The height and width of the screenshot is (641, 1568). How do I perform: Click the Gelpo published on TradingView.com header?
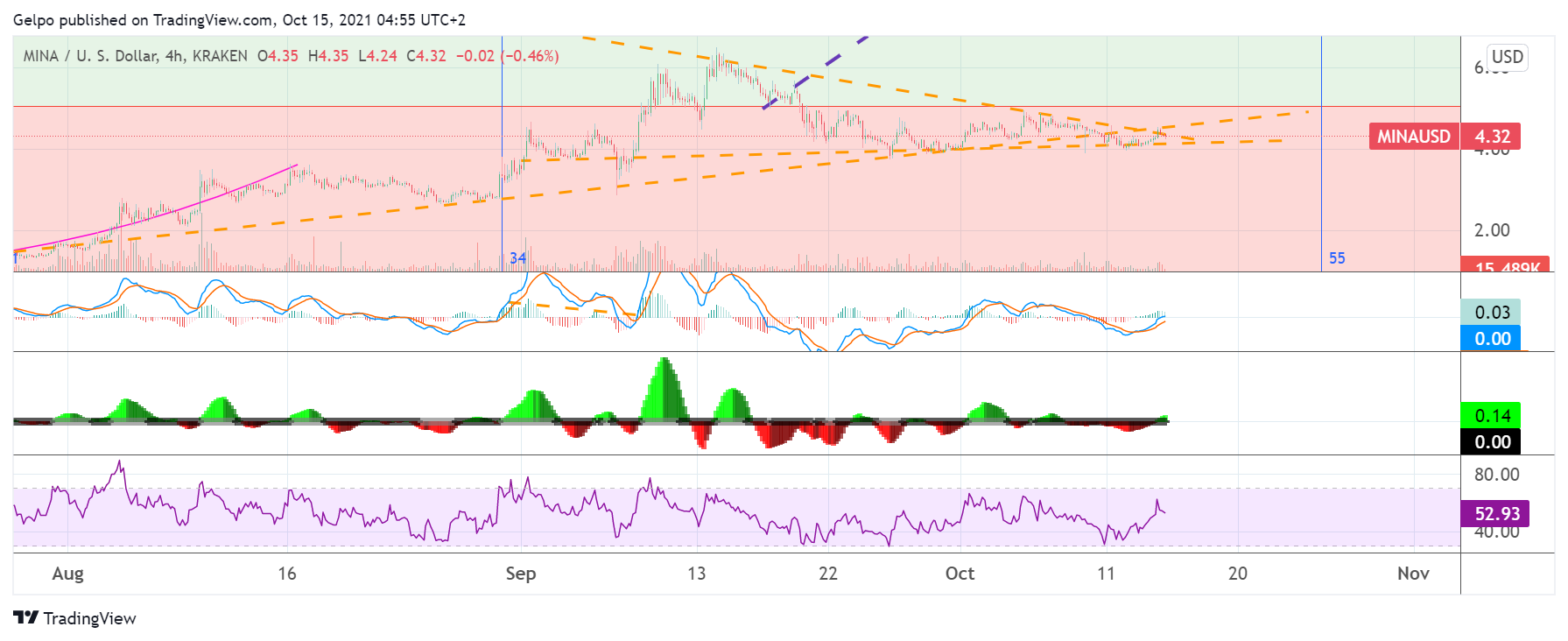pyautogui.click(x=239, y=19)
